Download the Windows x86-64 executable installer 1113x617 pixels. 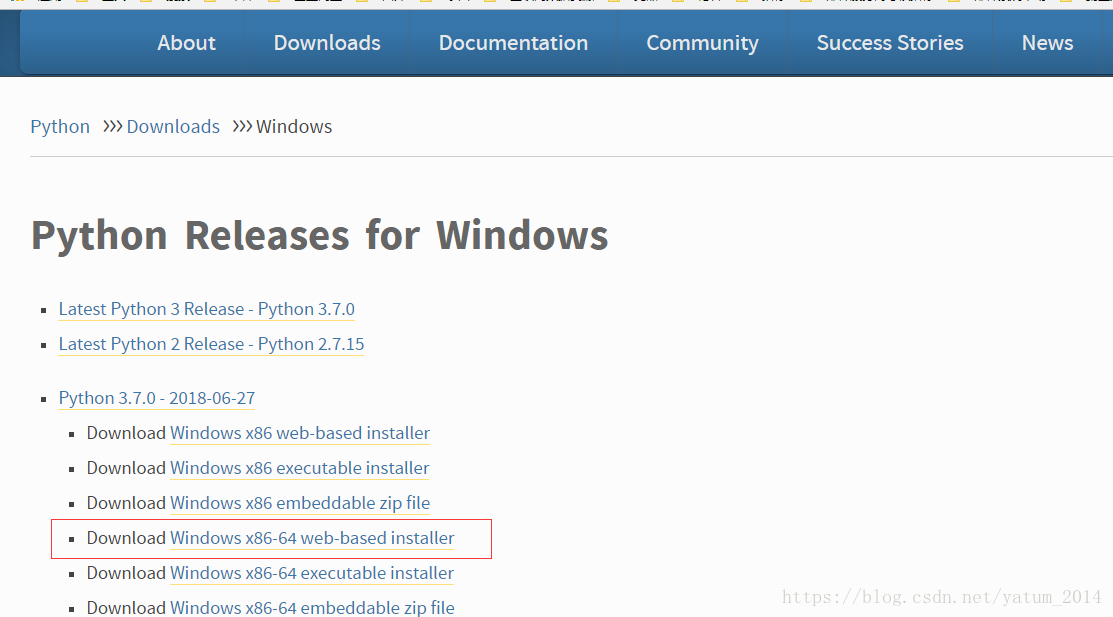(x=311, y=573)
